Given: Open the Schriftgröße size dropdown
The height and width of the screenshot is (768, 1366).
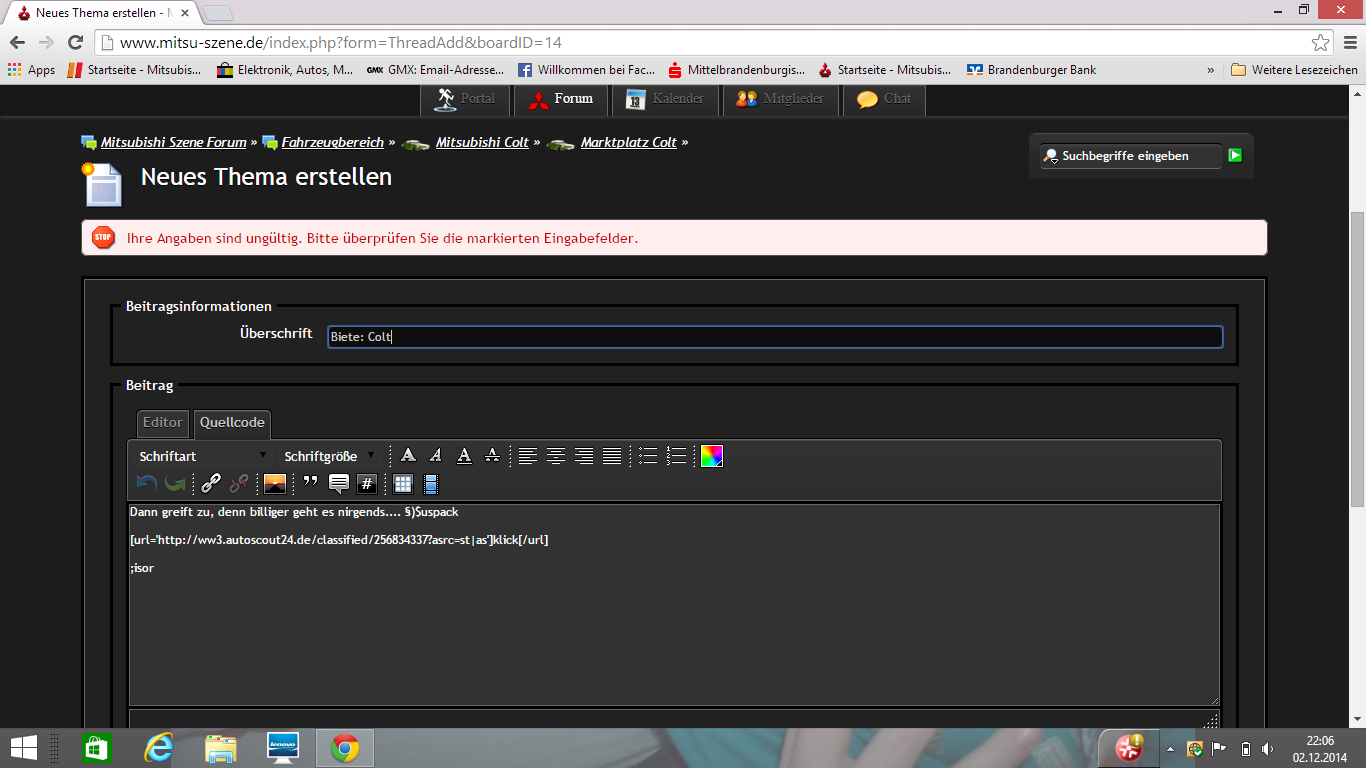Looking at the screenshot, I should (x=329, y=456).
